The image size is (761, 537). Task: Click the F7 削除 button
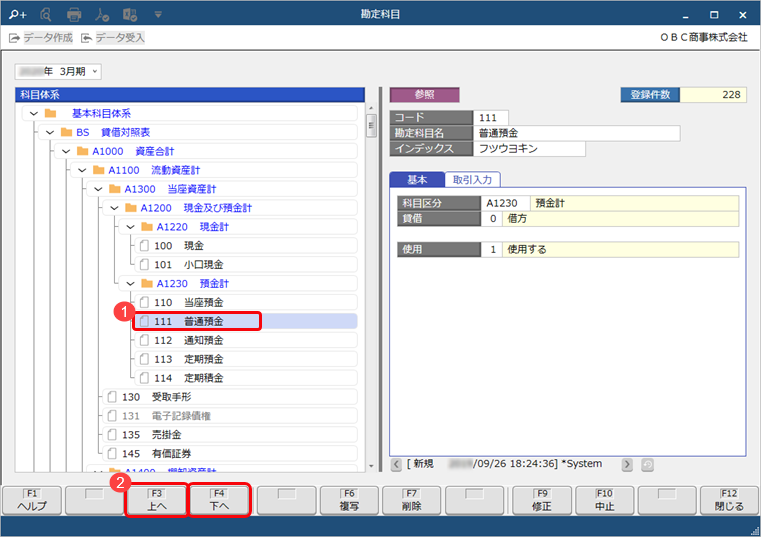pos(412,500)
